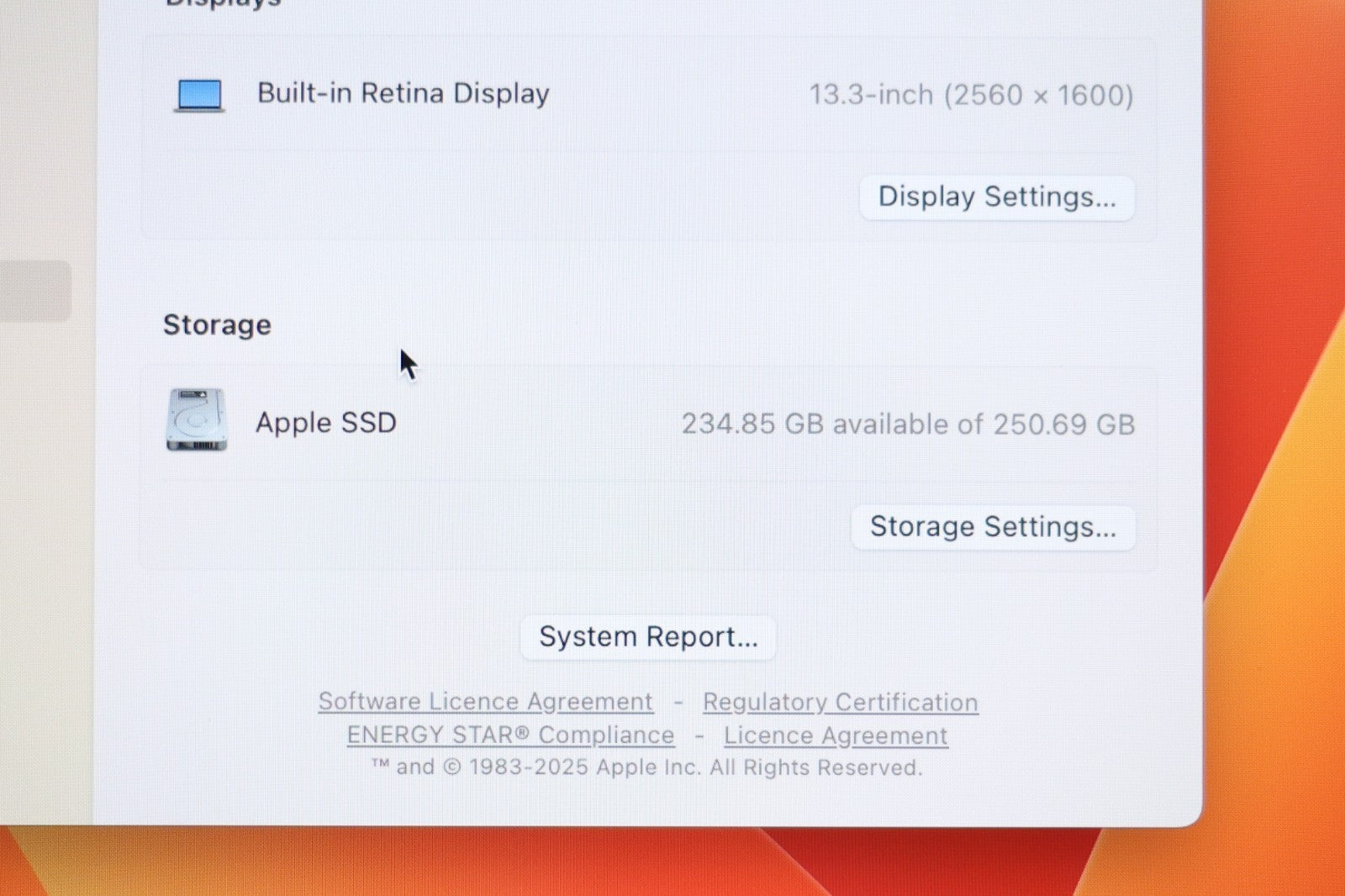Click the partially visible Displays heading
Image resolution: width=1345 pixels, height=896 pixels.
pos(223,4)
